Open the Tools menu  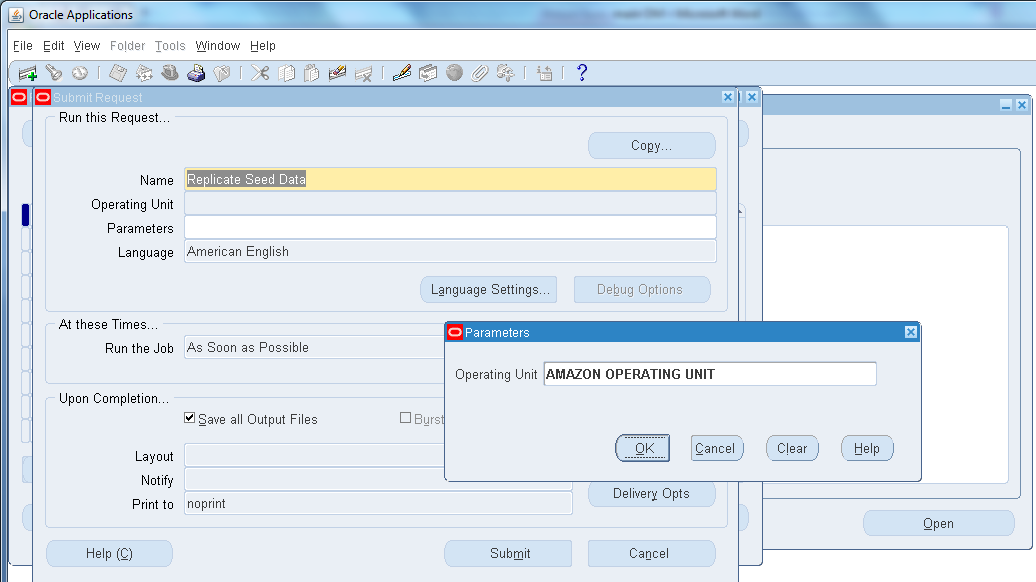[170, 46]
